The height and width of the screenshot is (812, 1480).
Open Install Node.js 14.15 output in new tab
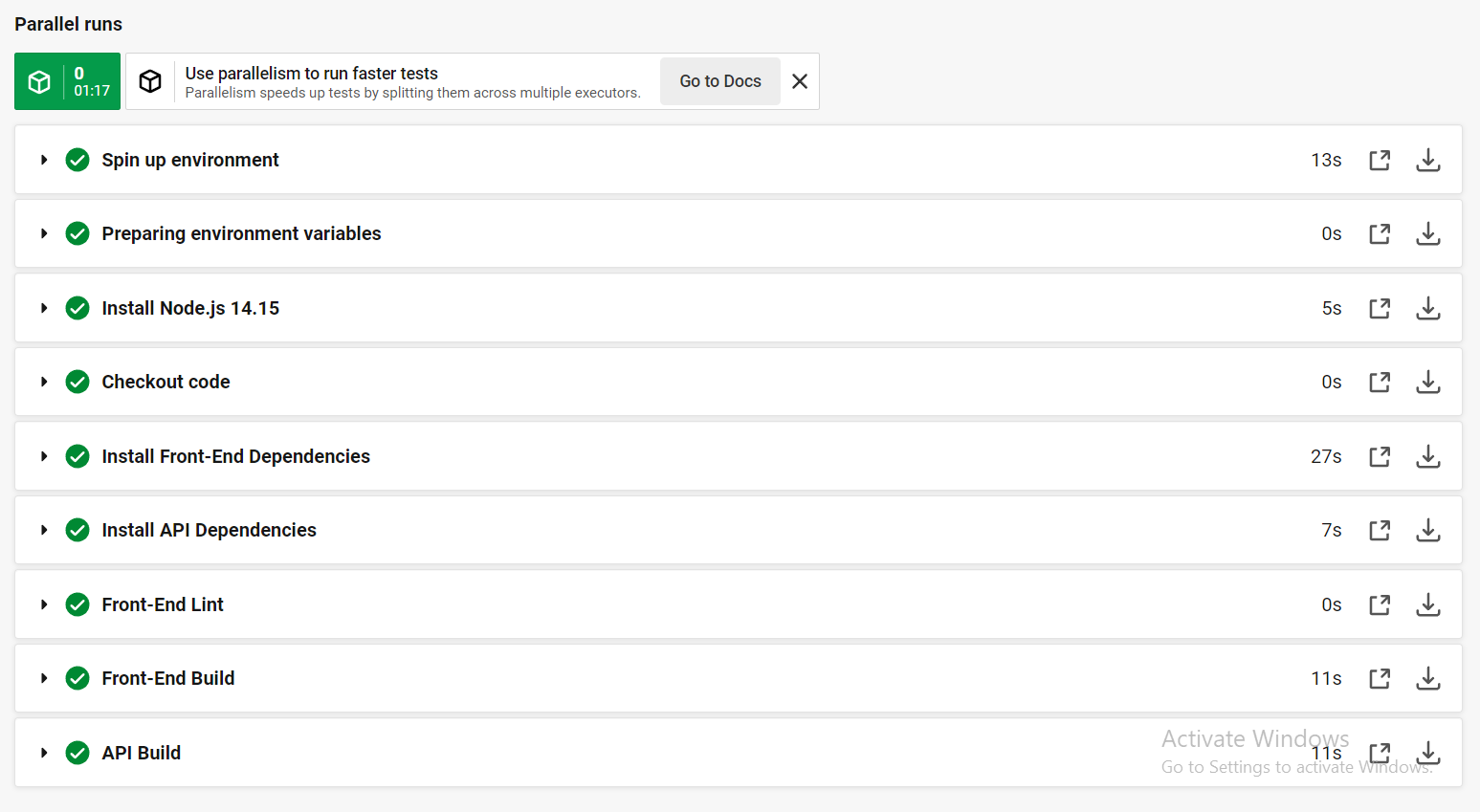tap(1380, 308)
